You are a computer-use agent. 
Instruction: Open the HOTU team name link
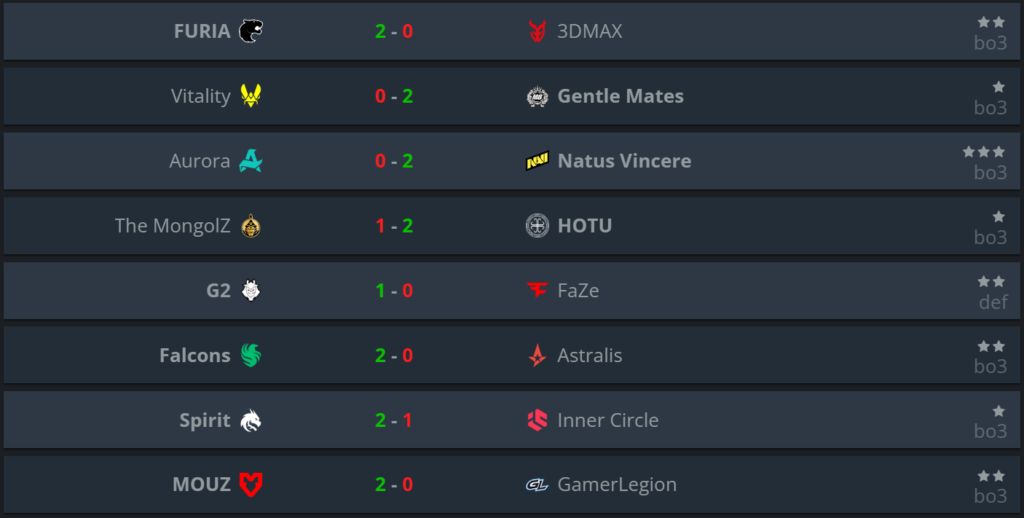584,226
